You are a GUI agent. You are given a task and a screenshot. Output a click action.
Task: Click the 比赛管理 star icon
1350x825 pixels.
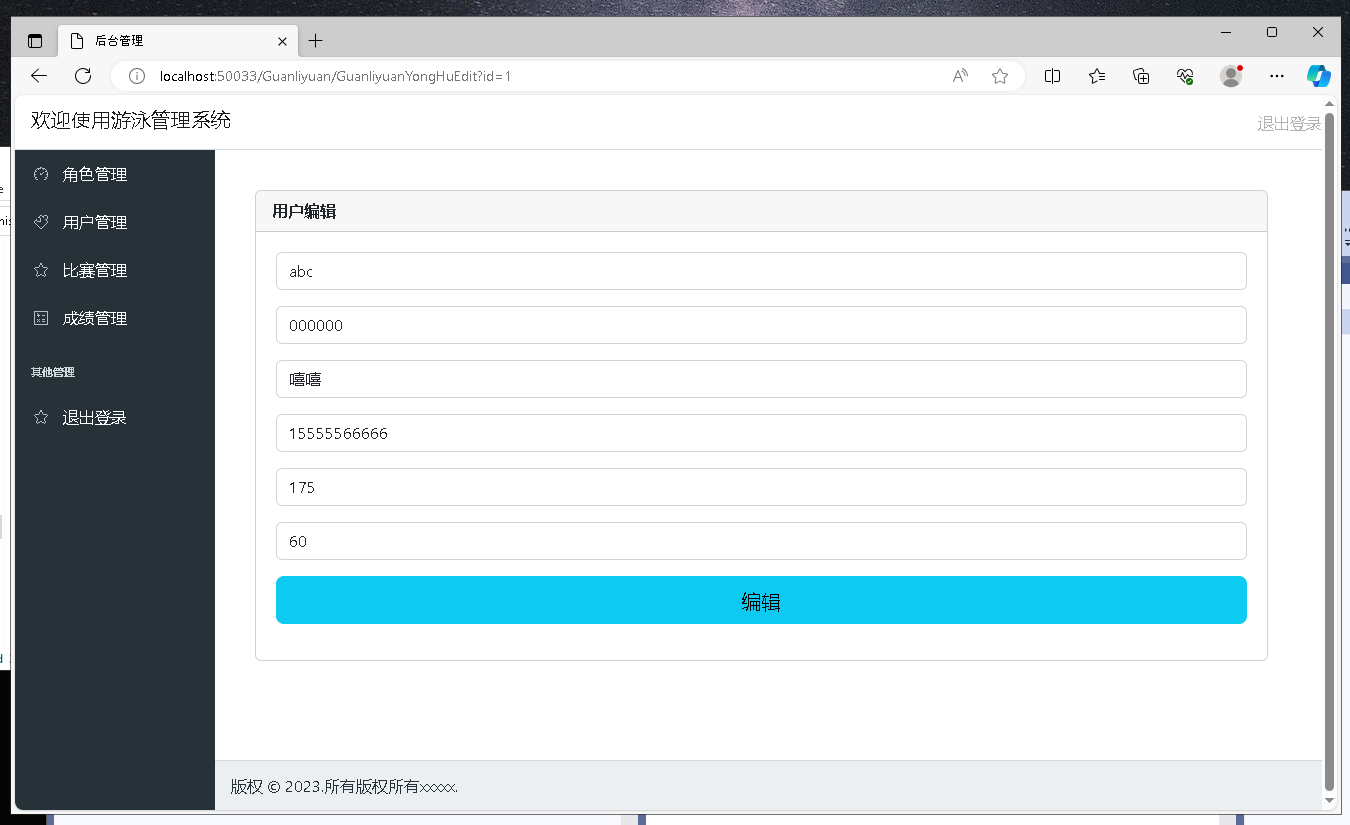click(x=40, y=270)
